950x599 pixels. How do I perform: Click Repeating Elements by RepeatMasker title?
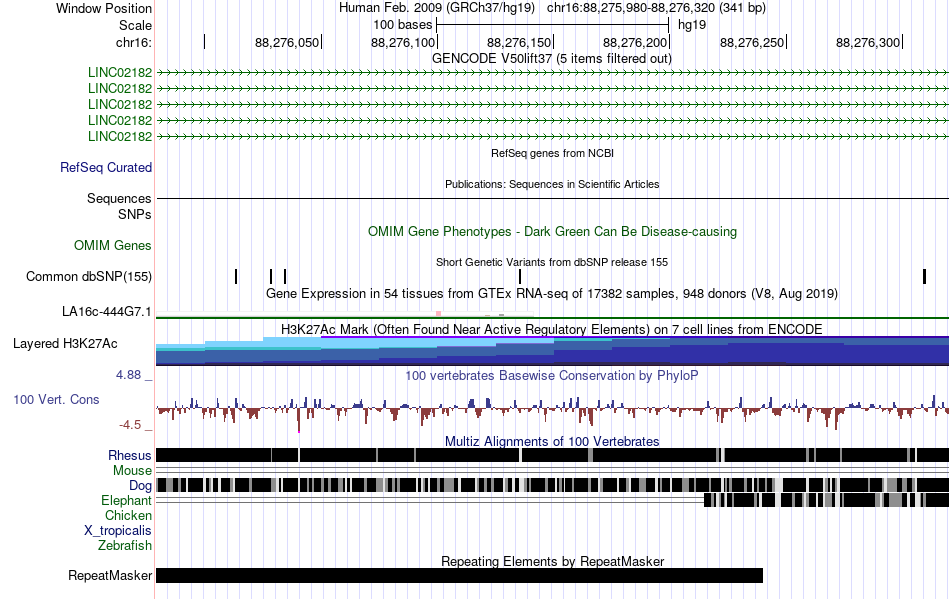553,561
